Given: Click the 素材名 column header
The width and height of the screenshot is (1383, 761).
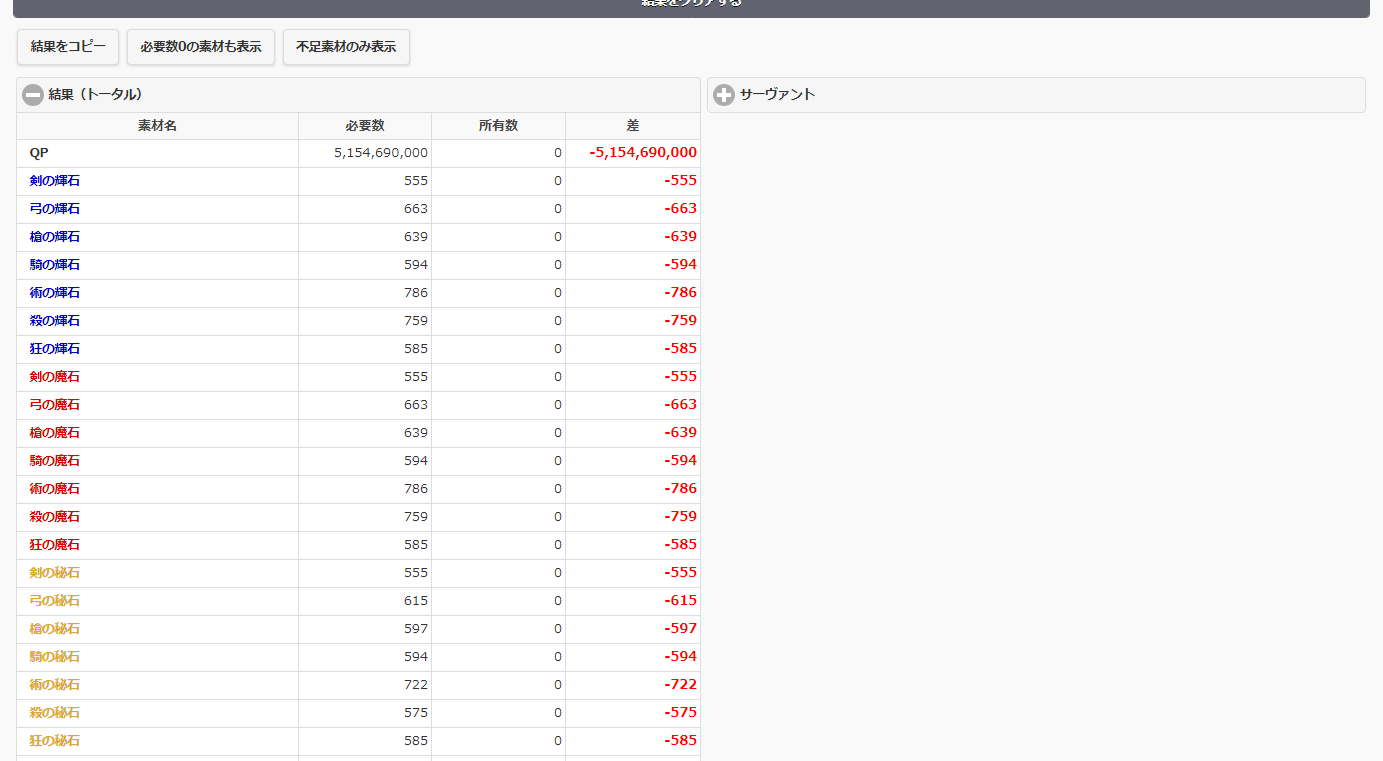Looking at the screenshot, I should (x=157, y=126).
